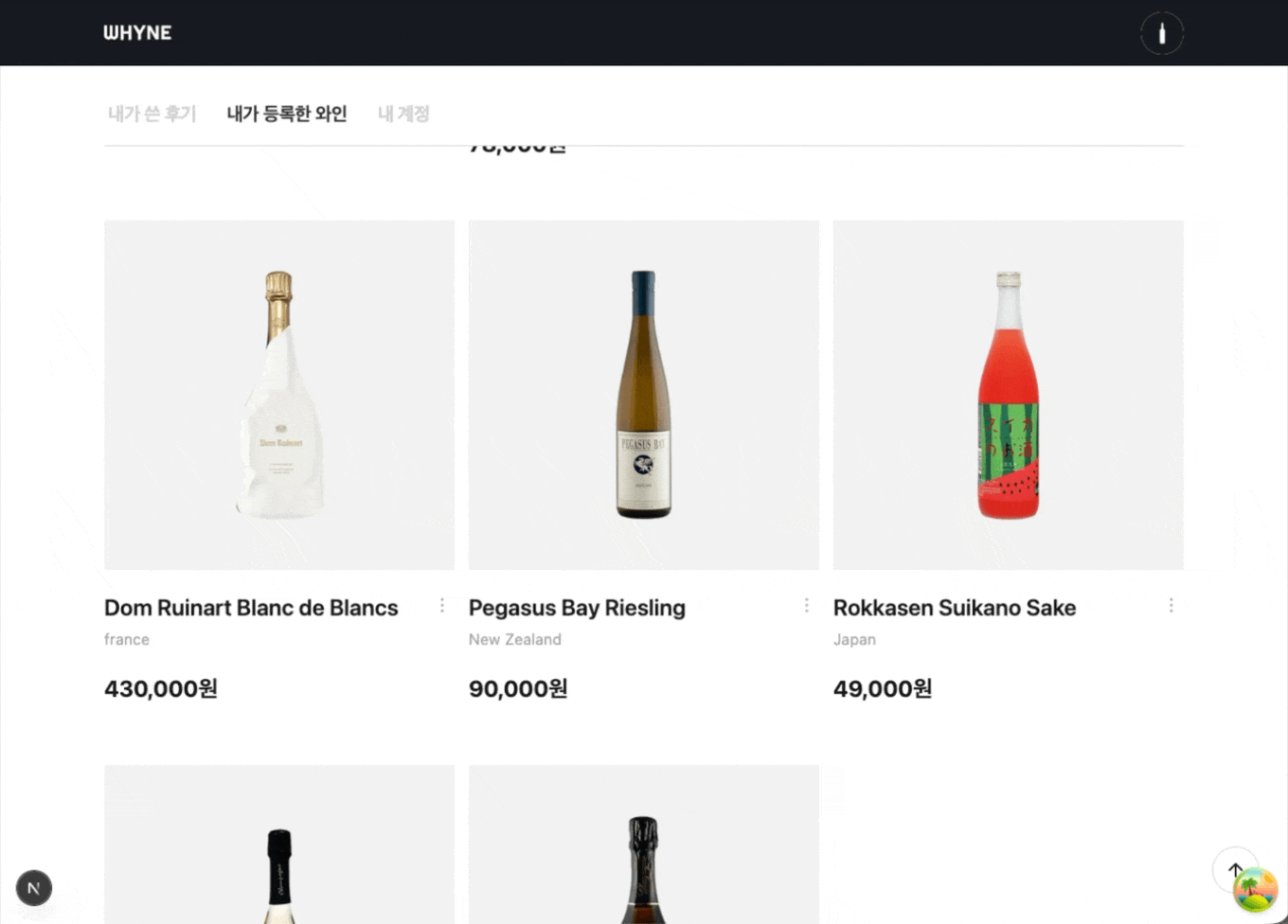Open the Rokkasen Suikano Sake title
The image size is (1288, 924).
(955, 608)
